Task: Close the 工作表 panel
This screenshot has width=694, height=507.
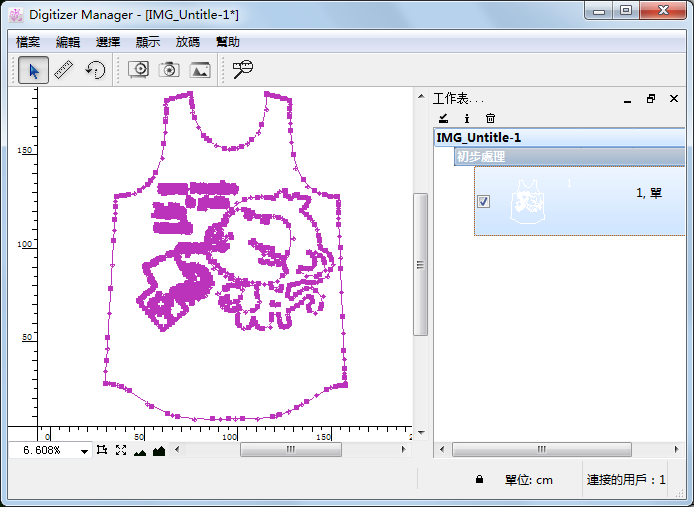Action: click(x=674, y=99)
